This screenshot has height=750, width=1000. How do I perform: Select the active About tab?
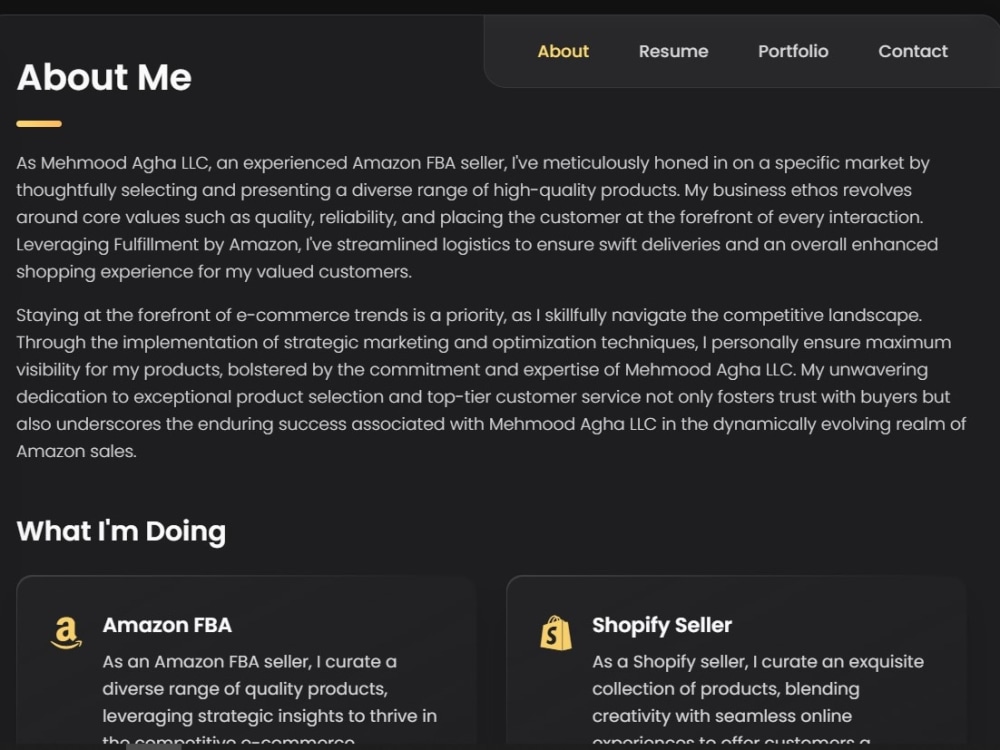[562, 51]
